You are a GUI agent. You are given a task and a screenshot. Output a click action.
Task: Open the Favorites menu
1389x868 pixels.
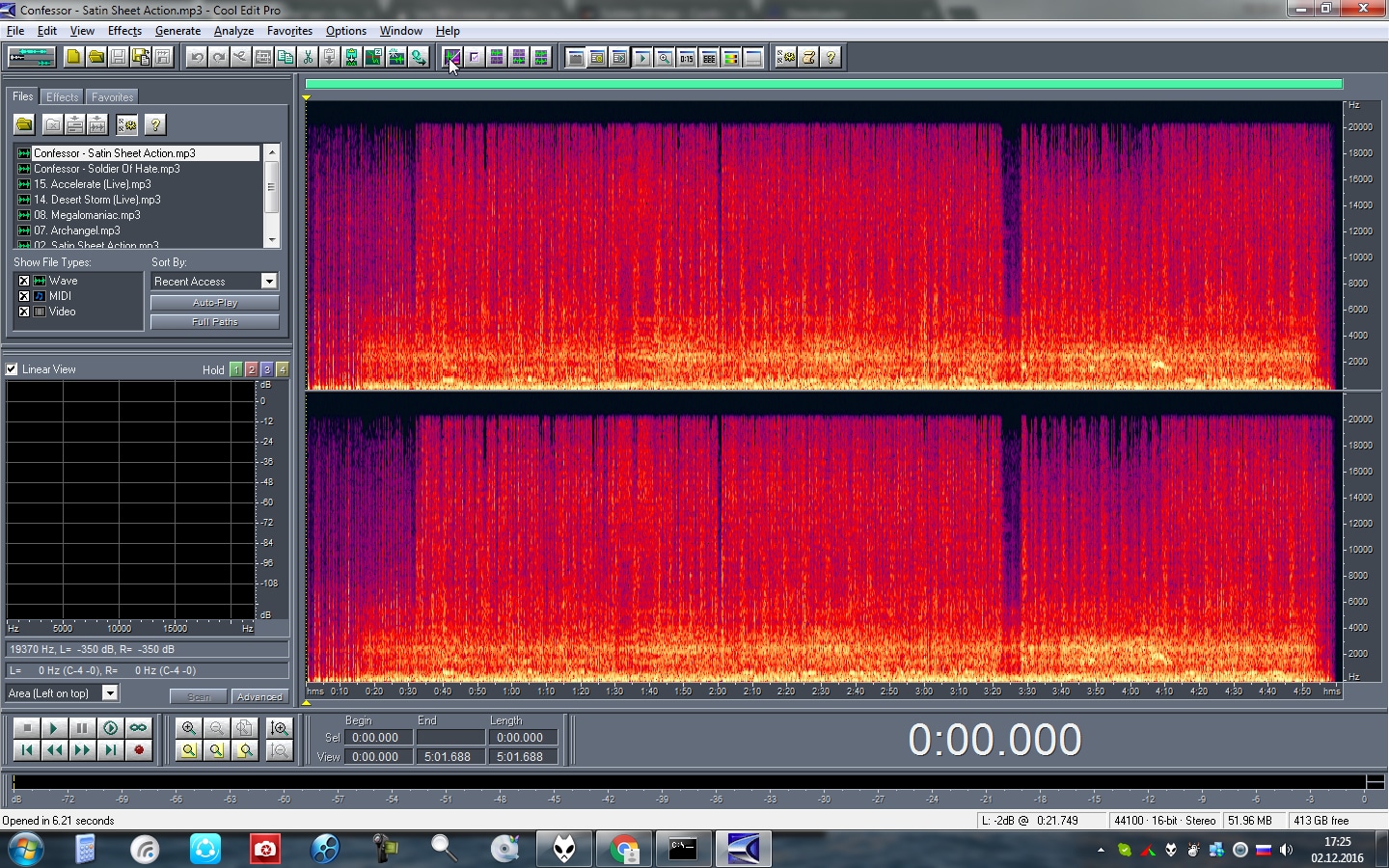pos(289,31)
